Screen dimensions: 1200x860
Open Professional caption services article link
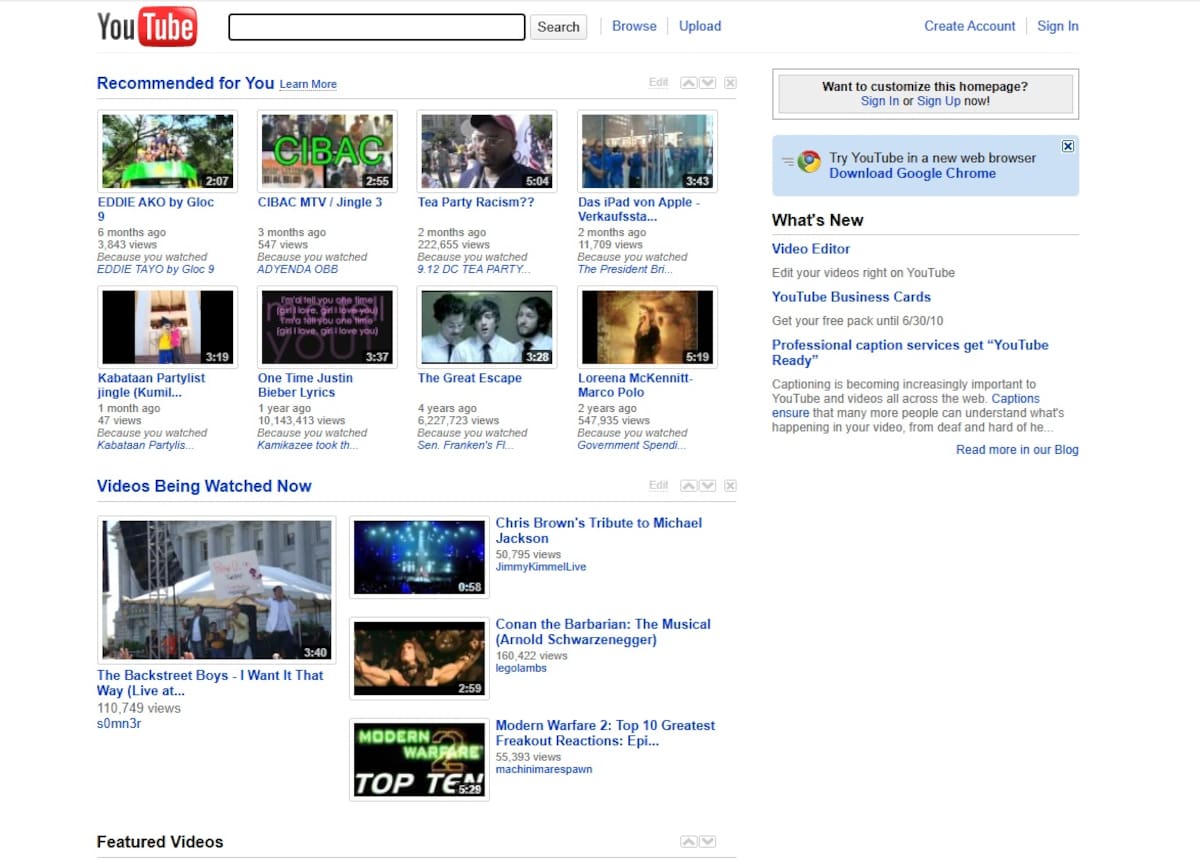pyautogui.click(x=910, y=352)
